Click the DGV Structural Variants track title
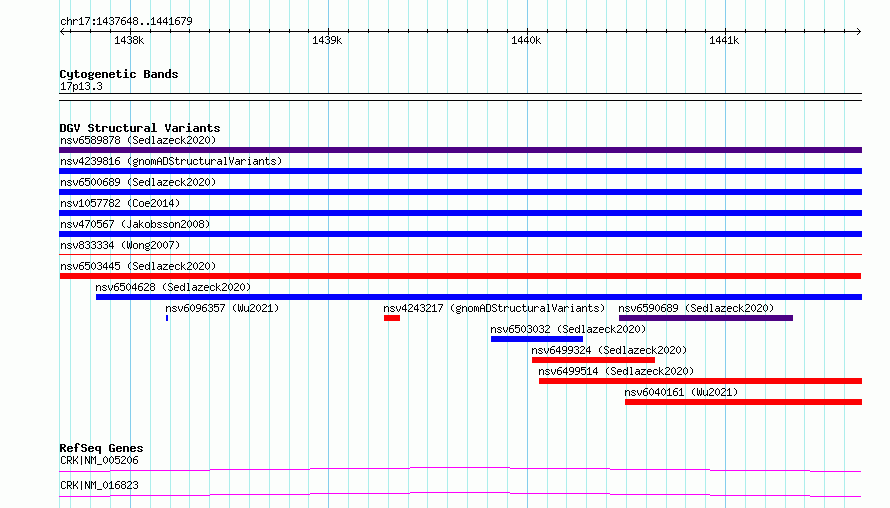Image resolution: width=890 pixels, height=508 pixels. pyautogui.click(x=140, y=128)
